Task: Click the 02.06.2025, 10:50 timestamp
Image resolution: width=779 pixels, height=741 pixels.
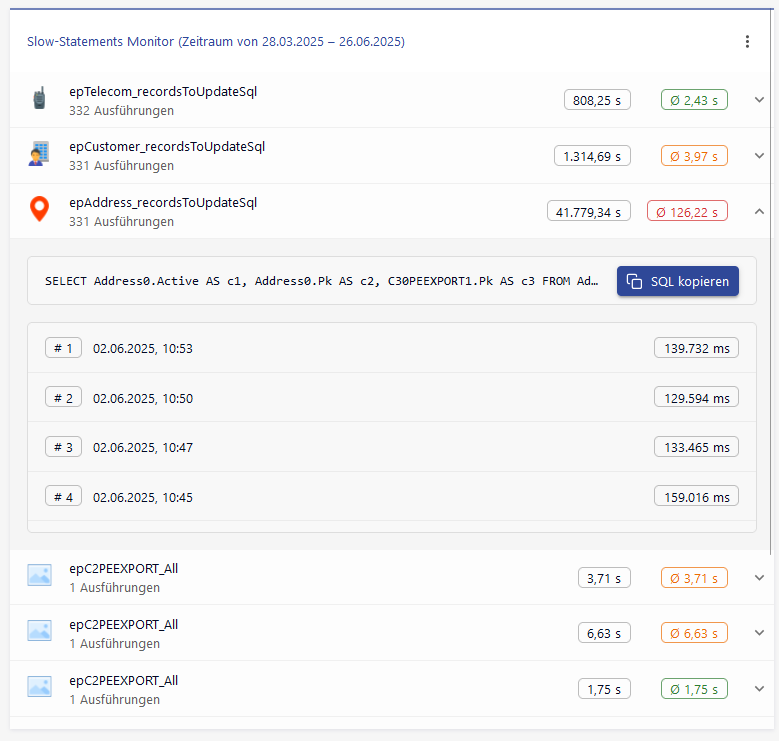Action: coord(143,398)
